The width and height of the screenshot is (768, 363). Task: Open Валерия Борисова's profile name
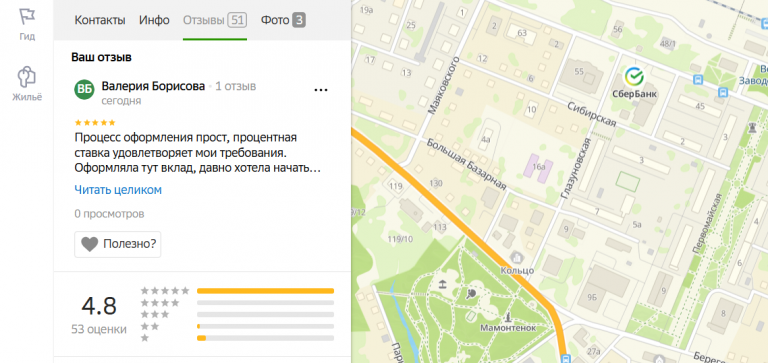click(153, 86)
